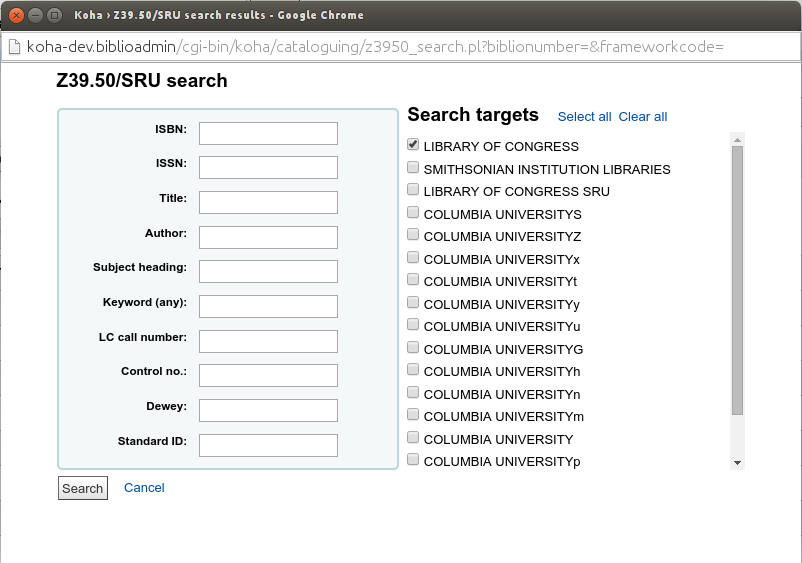The image size is (802, 563).
Task: Click the Clear all link
Action: tap(642, 117)
